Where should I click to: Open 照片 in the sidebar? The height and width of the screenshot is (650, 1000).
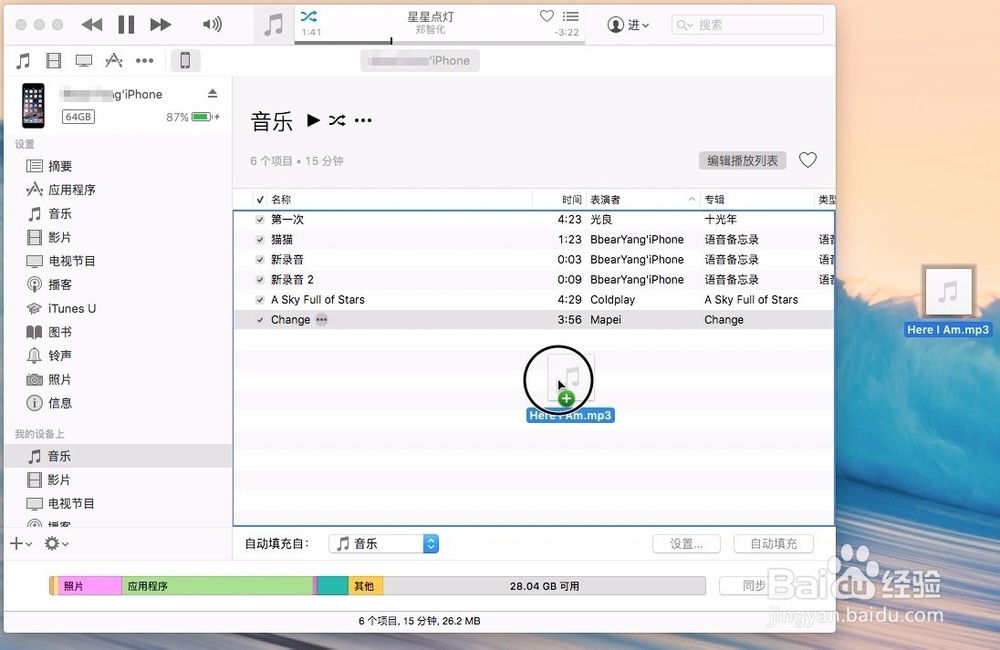50,380
